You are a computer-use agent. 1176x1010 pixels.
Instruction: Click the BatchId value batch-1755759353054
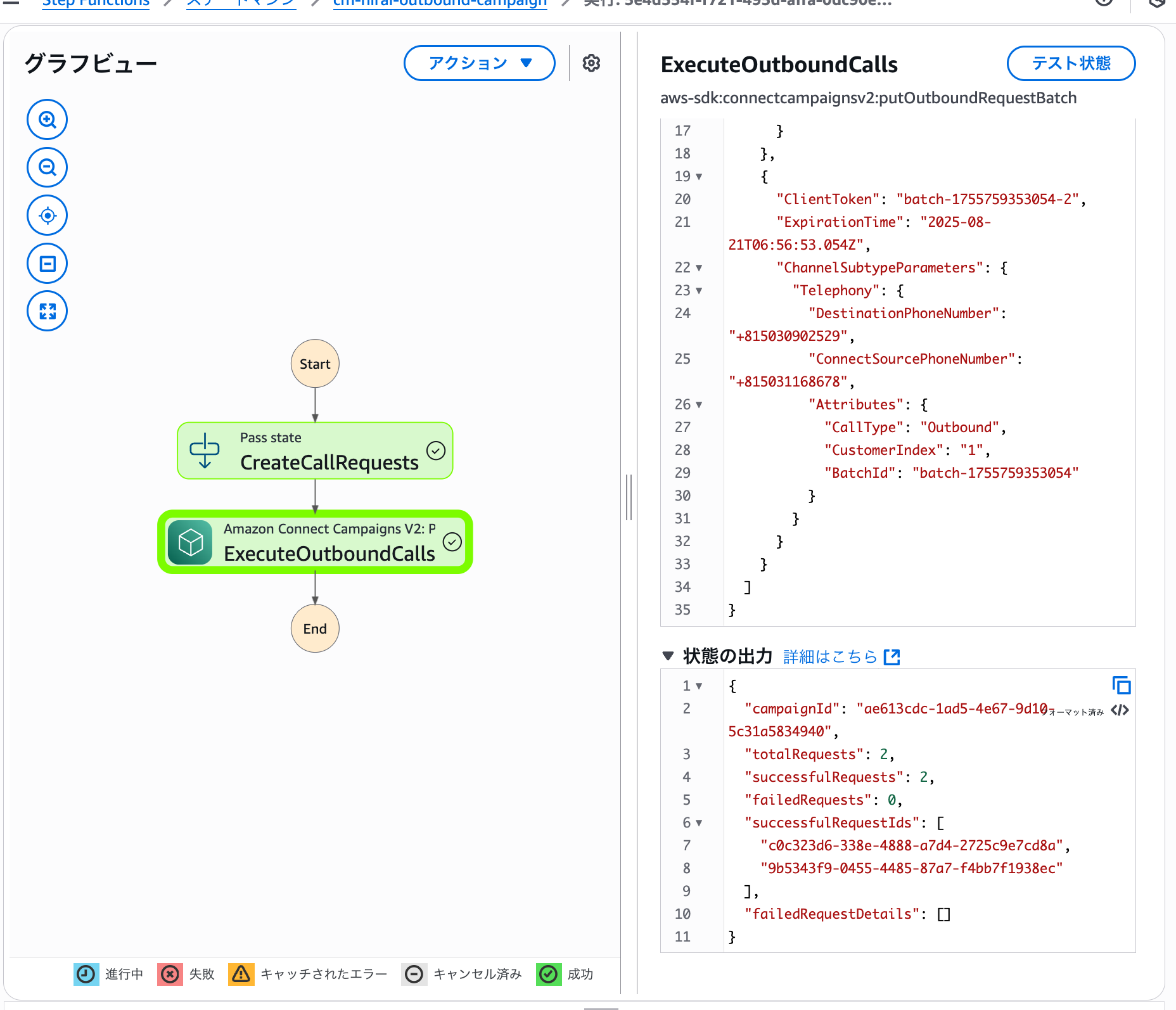(x=995, y=473)
